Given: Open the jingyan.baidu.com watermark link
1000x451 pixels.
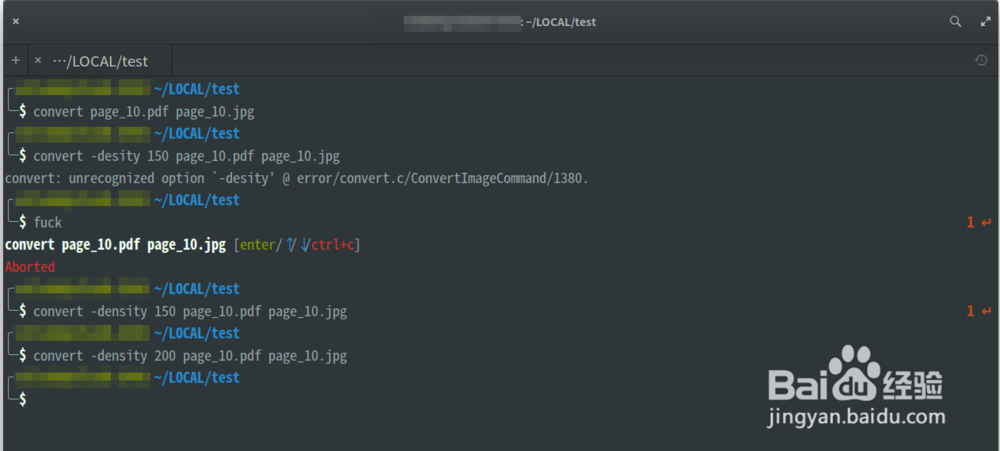Looking at the screenshot, I should [x=856, y=417].
